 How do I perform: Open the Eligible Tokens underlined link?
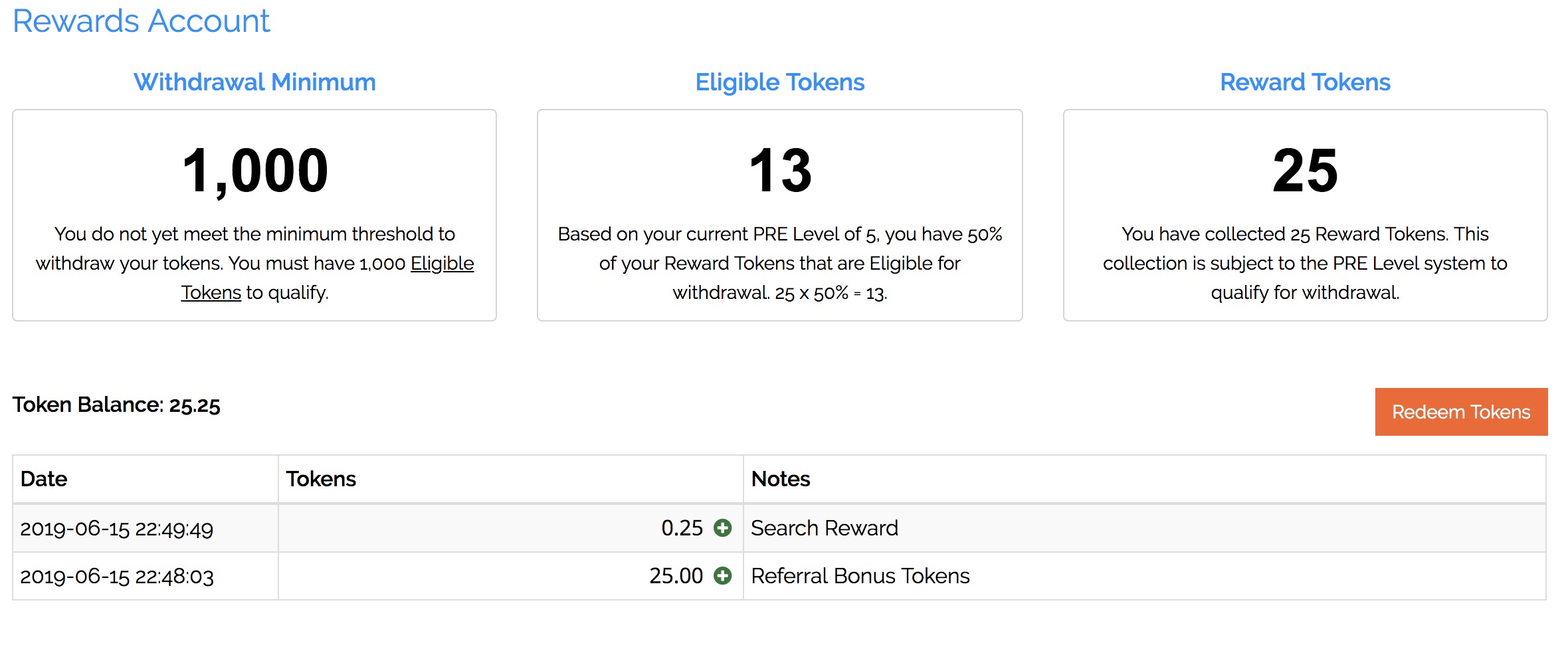pos(442,264)
